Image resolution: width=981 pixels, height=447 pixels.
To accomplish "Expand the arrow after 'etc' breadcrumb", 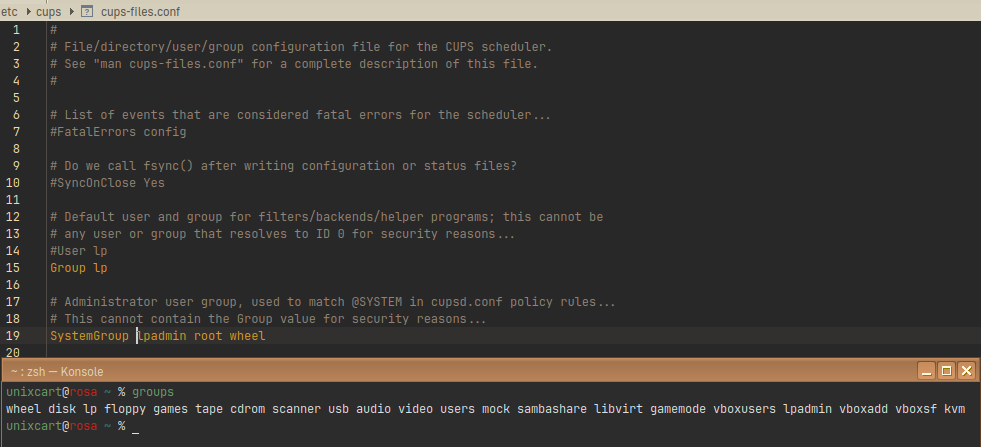I will point(26,10).
